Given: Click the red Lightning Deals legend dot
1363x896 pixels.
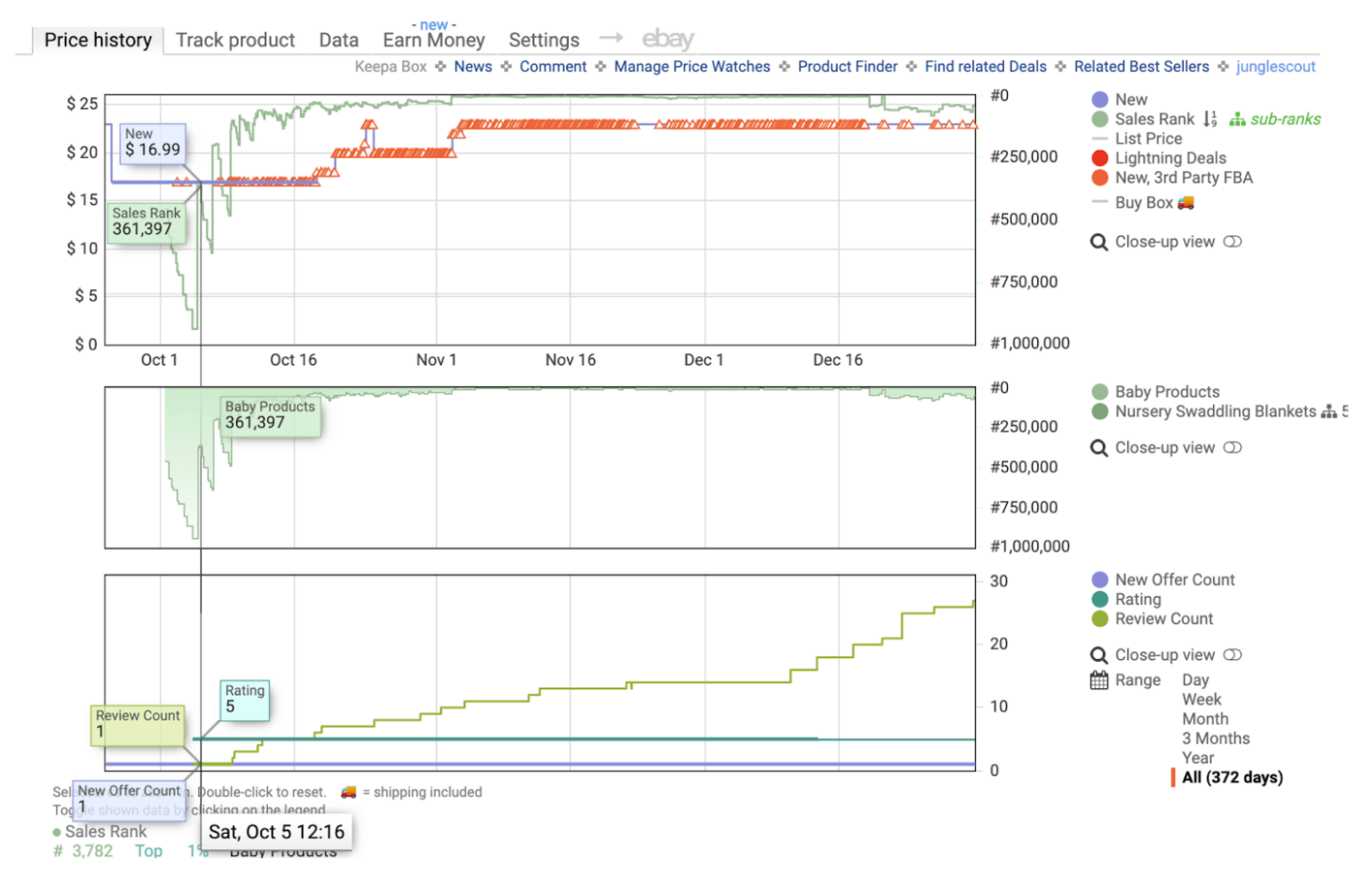Looking at the screenshot, I should (x=1100, y=159).
